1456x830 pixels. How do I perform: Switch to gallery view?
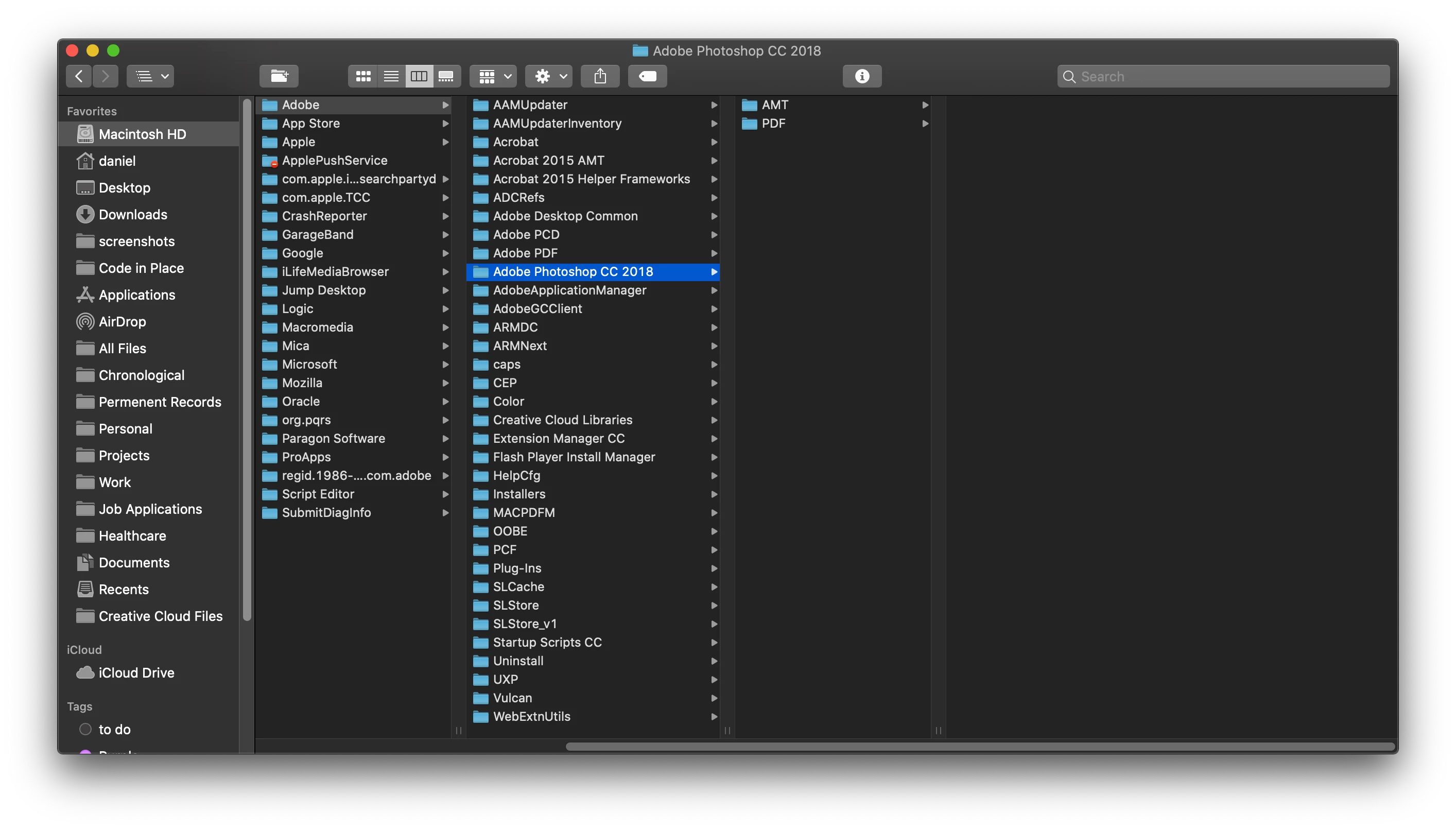tap(446, 76)
